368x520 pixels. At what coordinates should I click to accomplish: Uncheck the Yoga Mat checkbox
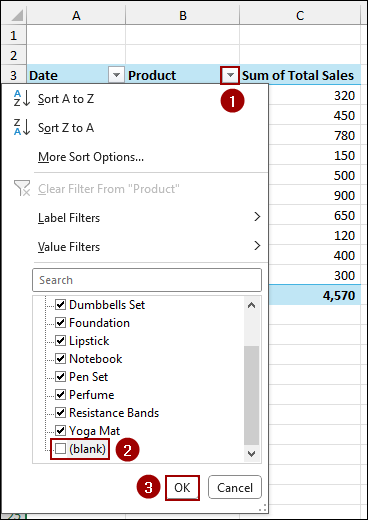point(60,430)
